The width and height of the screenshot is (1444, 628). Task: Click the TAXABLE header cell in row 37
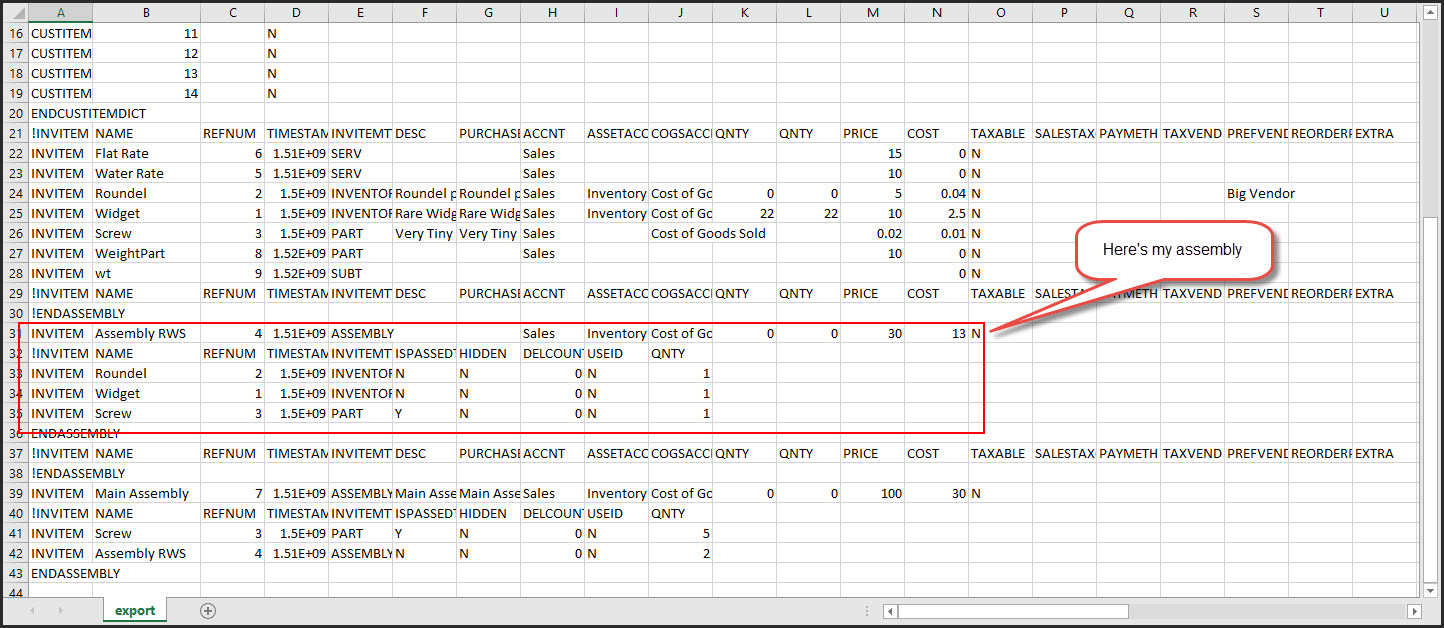[1000, 453]
